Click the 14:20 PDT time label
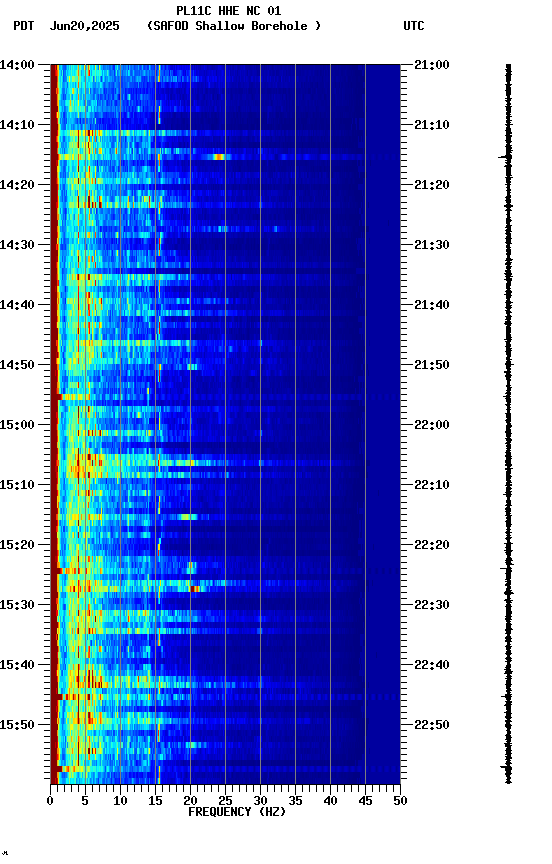 (17, 185)
